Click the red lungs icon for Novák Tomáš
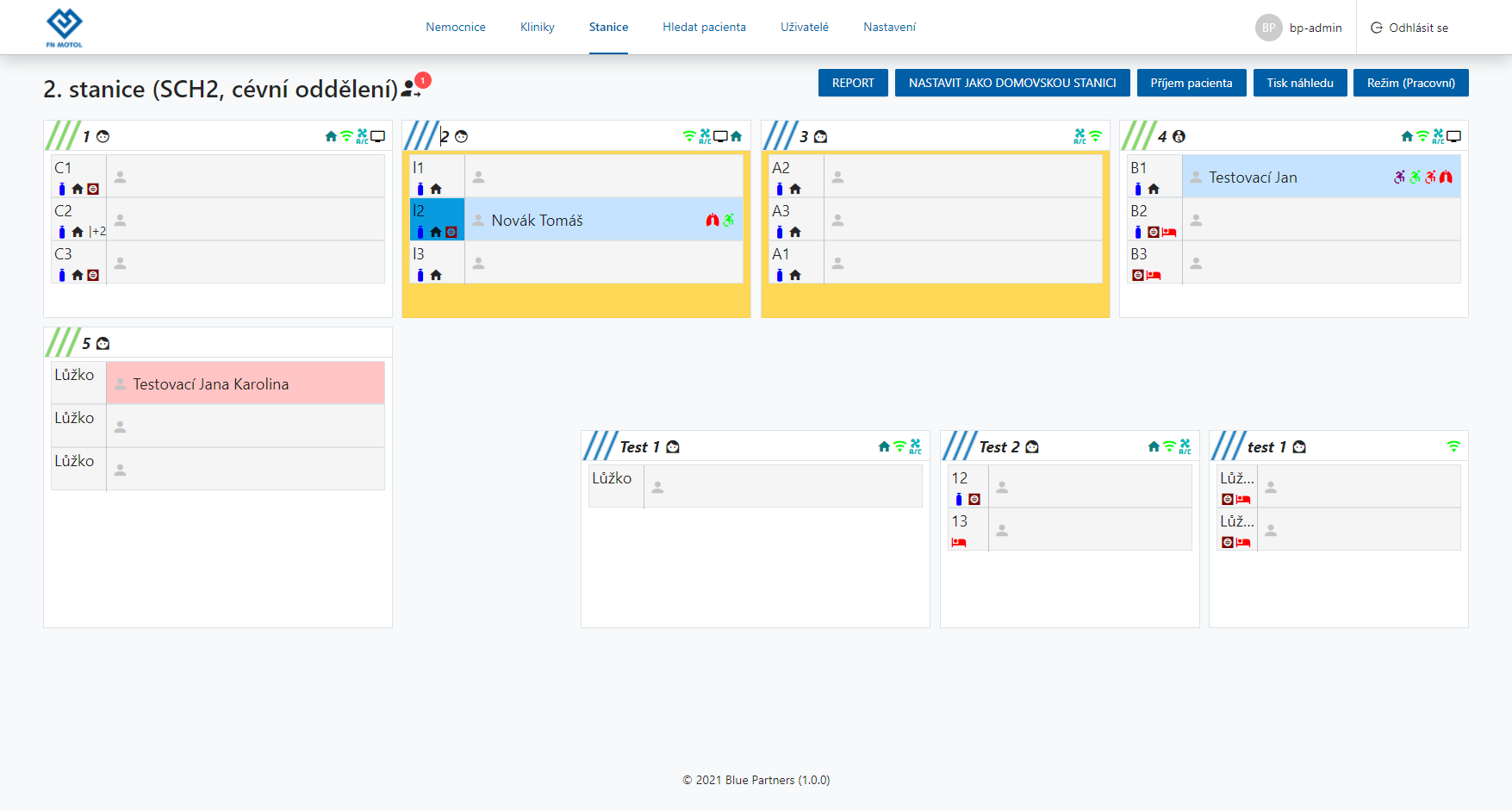This screenshot has height=810, width=1512. click(x=712, y=221)
